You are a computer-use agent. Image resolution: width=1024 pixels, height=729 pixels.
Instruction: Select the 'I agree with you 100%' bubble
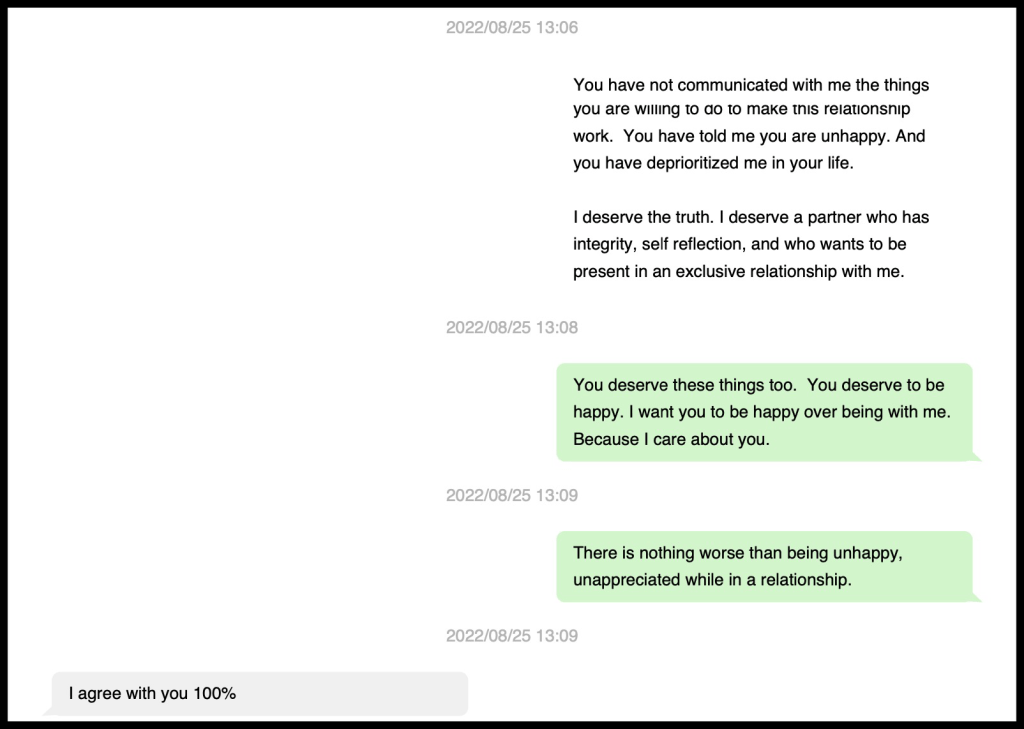click(x=259, y=693)
